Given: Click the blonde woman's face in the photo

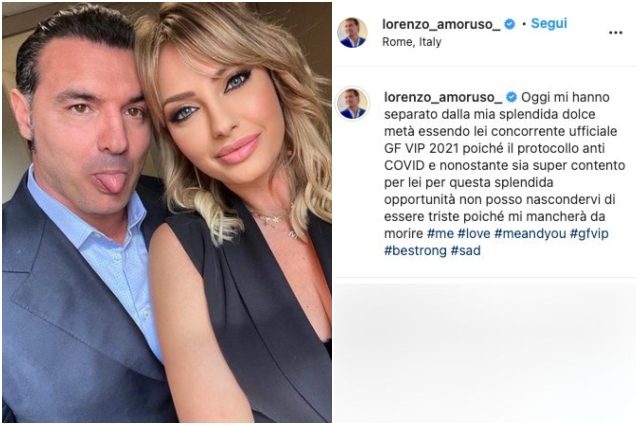Looking at the screenshot, I should [216, 114].
